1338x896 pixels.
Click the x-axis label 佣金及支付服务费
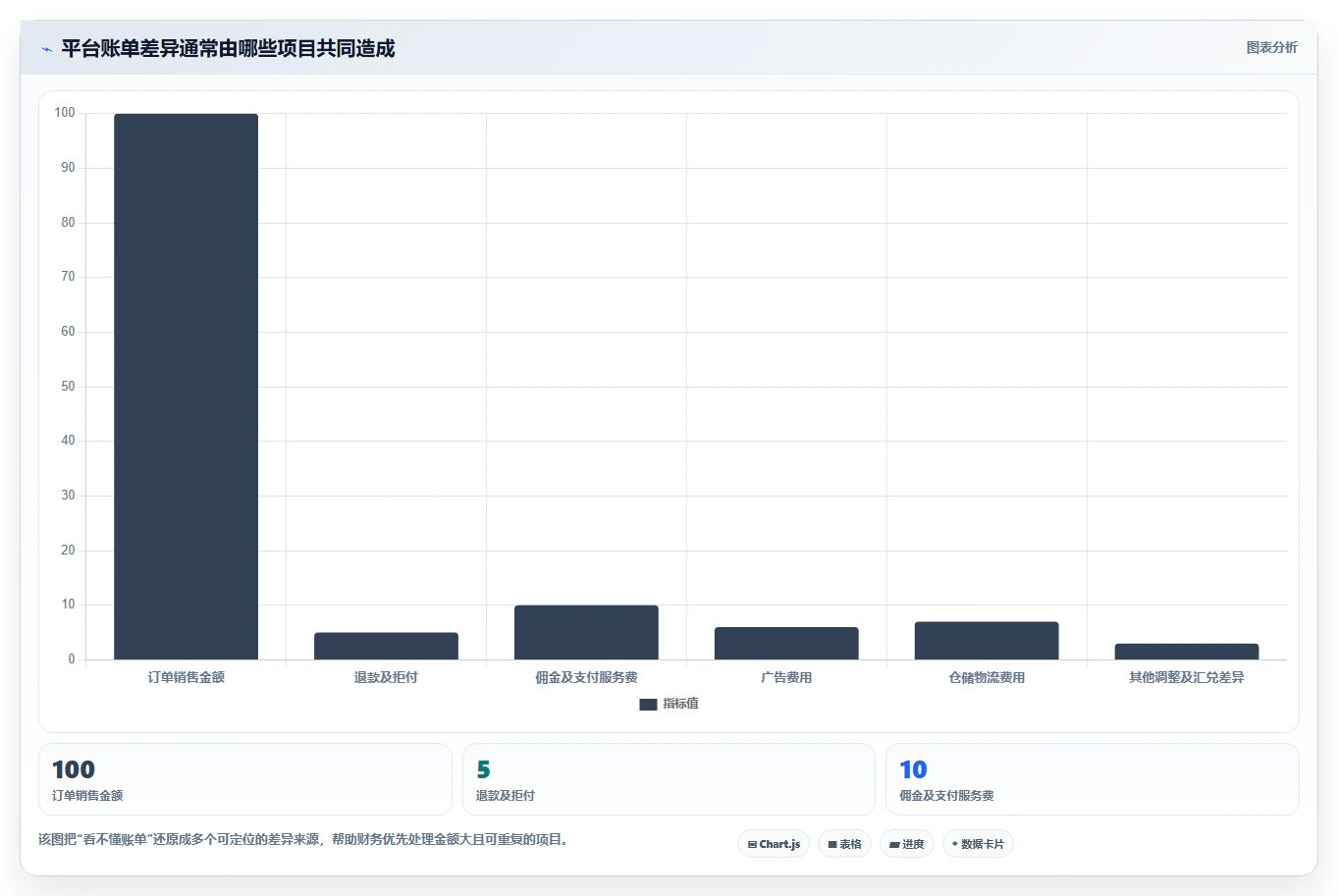(x=586, y=677)
